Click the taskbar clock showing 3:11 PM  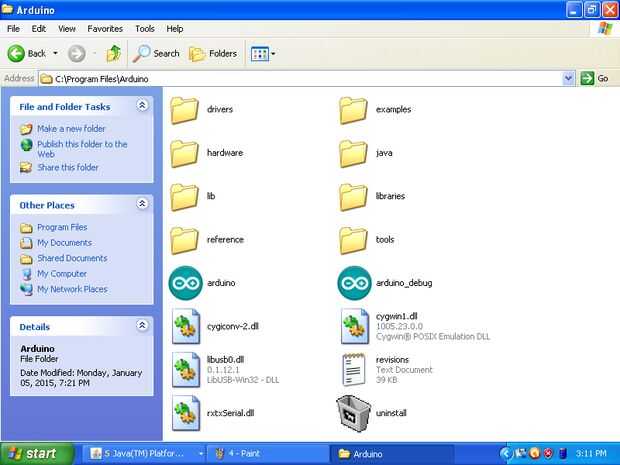(591, 453)
